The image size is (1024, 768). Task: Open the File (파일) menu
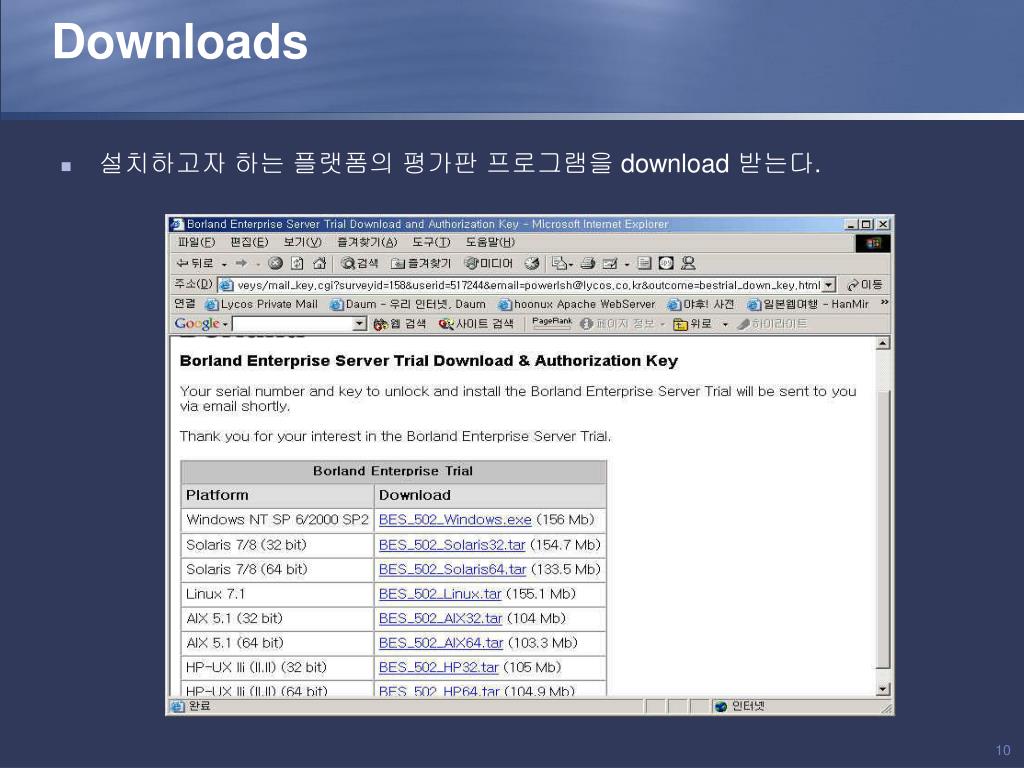tap(197, 242)
